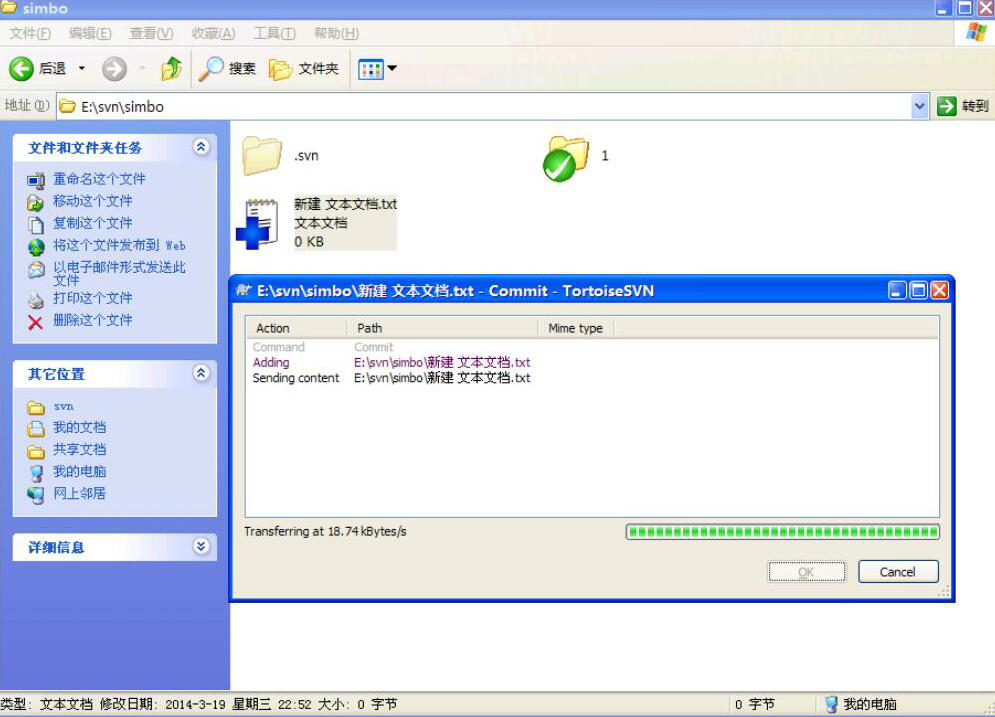Click the Cancel button in Commit dialog
Screen dimensions: 995x717
898,572
